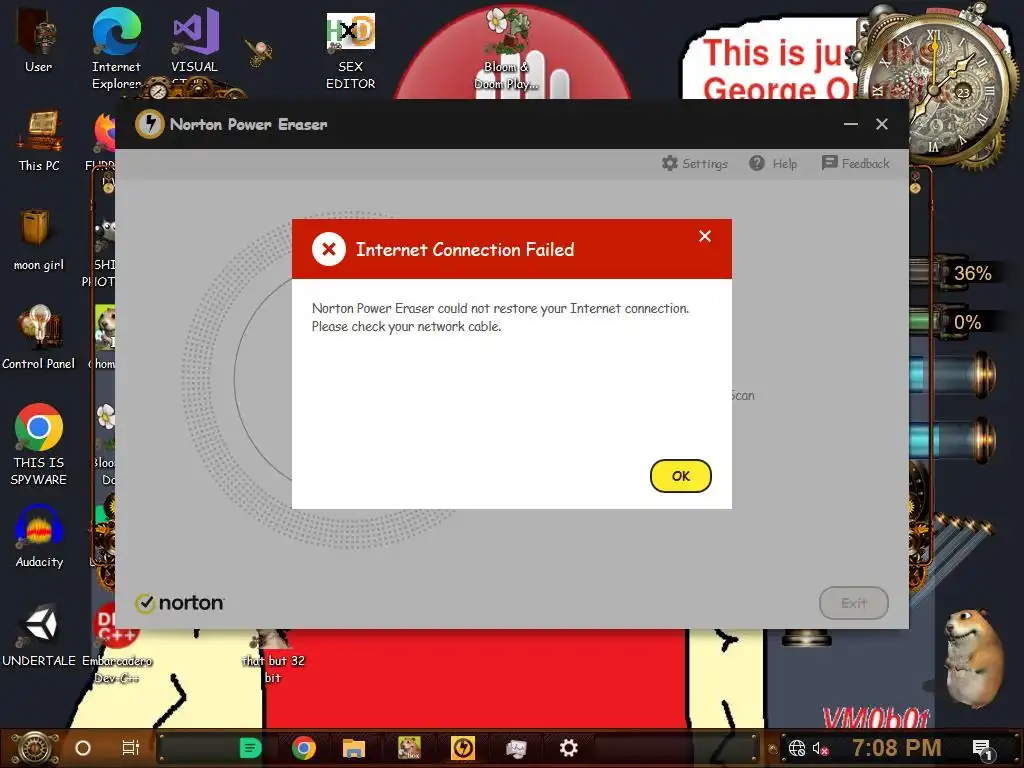Open Settings in Norton Power Eraser

[x=695, y=163]
